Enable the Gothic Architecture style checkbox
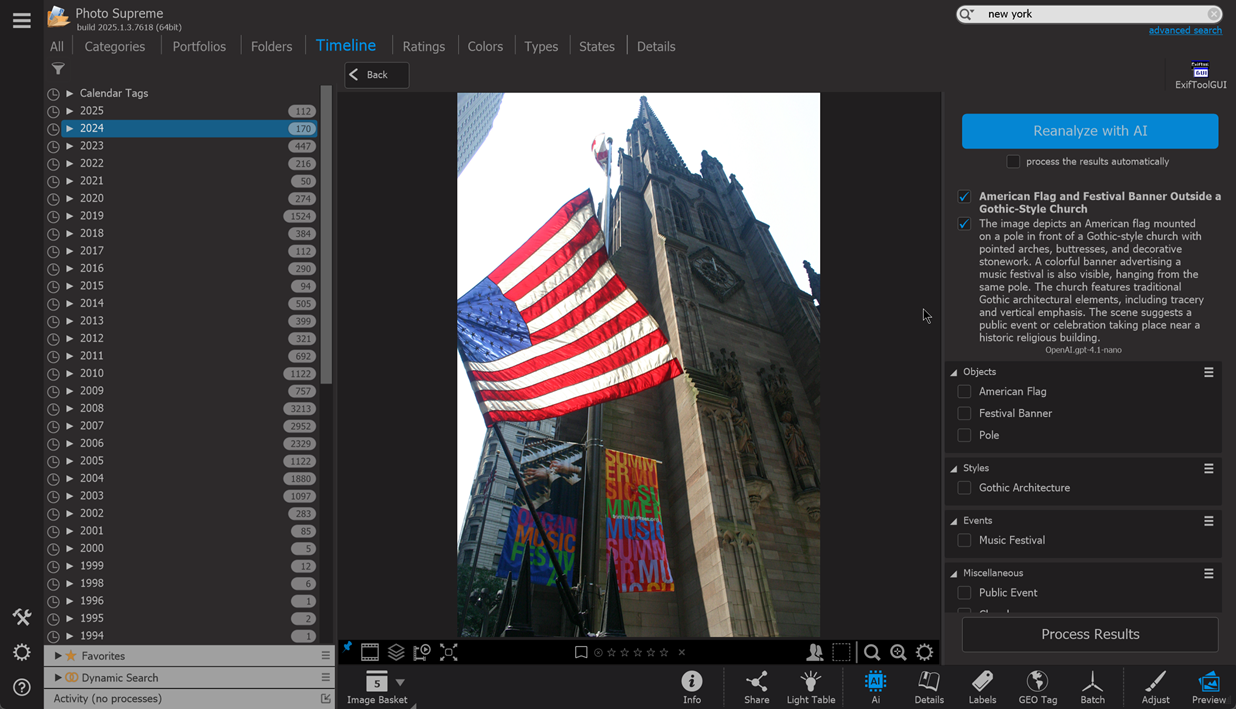The image size is (1236, 709). point(964,488)
